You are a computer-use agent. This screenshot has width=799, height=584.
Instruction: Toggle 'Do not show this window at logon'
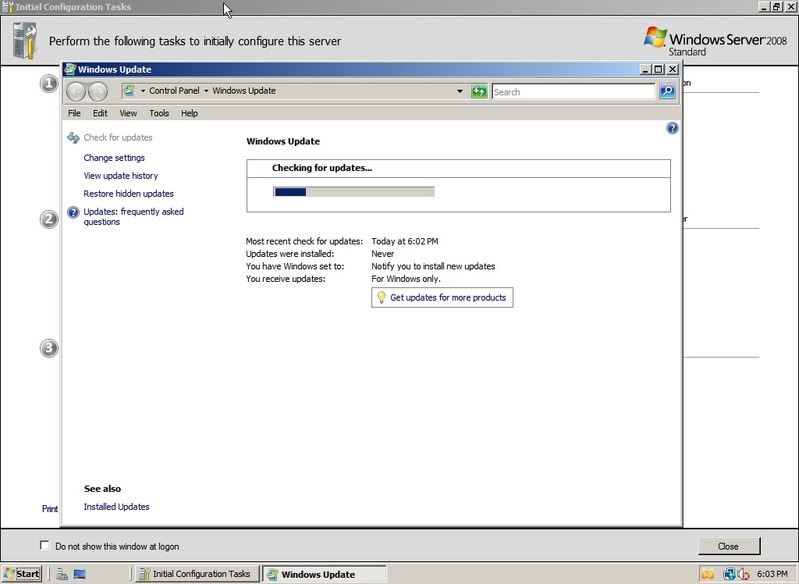tap(44, 545)
